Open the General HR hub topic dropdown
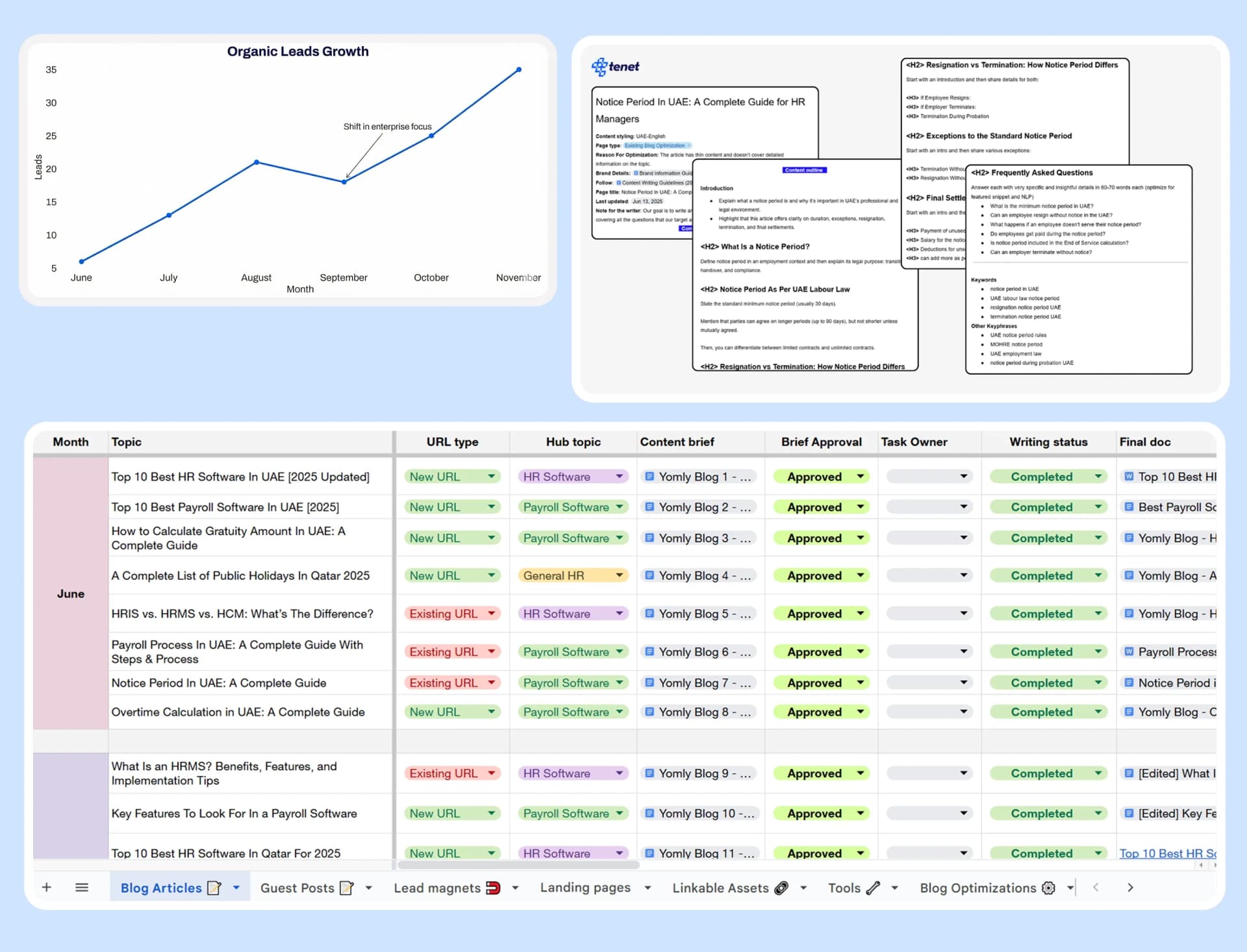 coord(619,575)
